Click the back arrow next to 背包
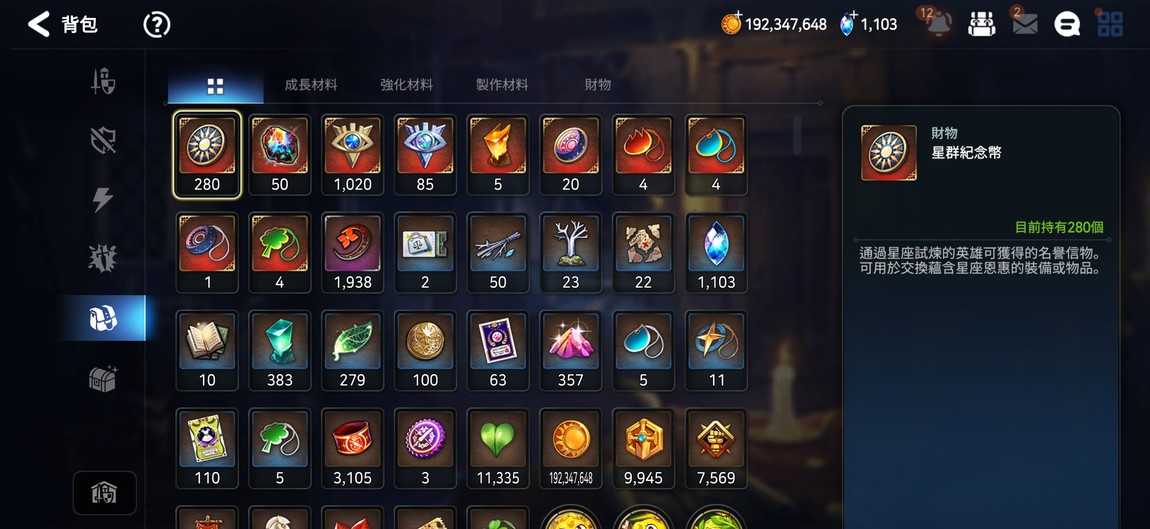The width and height of the screenshot is (1150, 529). pos(38,24)
